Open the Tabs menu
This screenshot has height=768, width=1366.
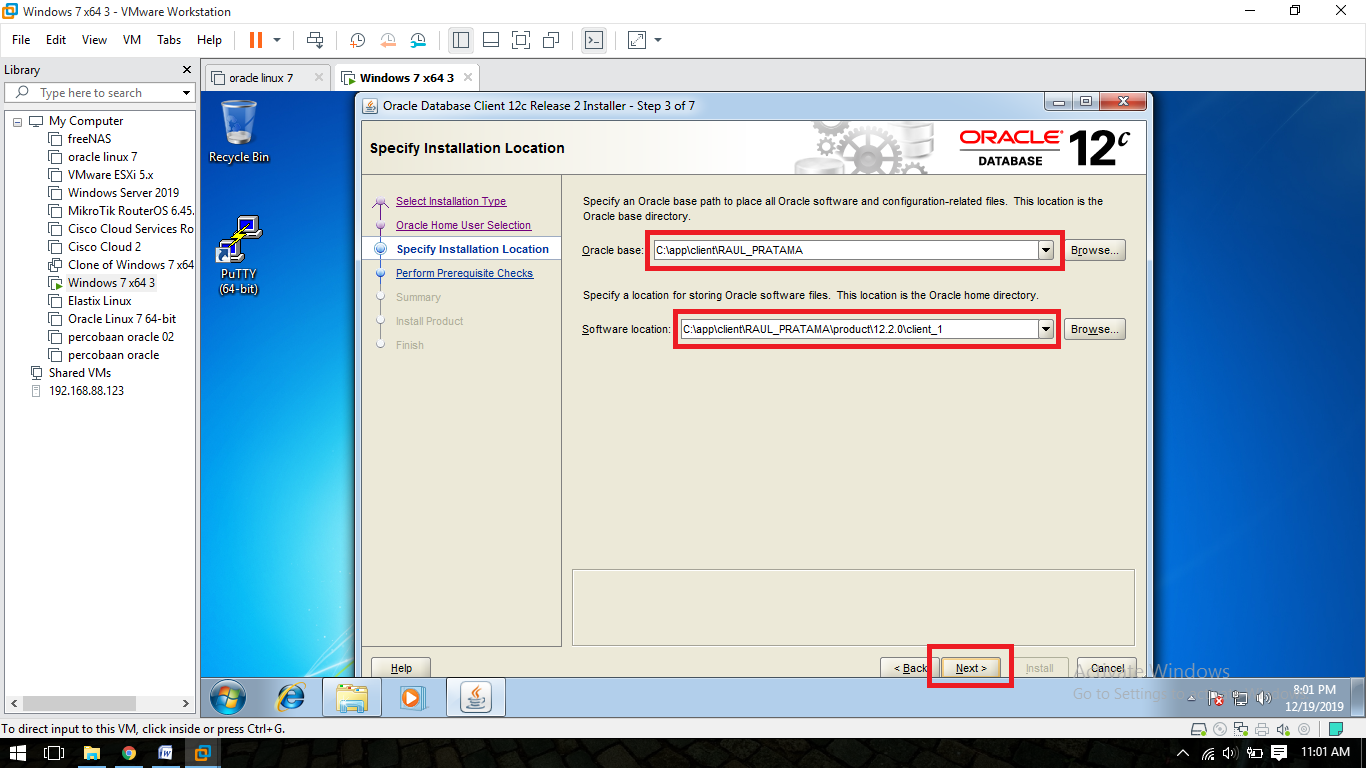[x=169, y=40]
